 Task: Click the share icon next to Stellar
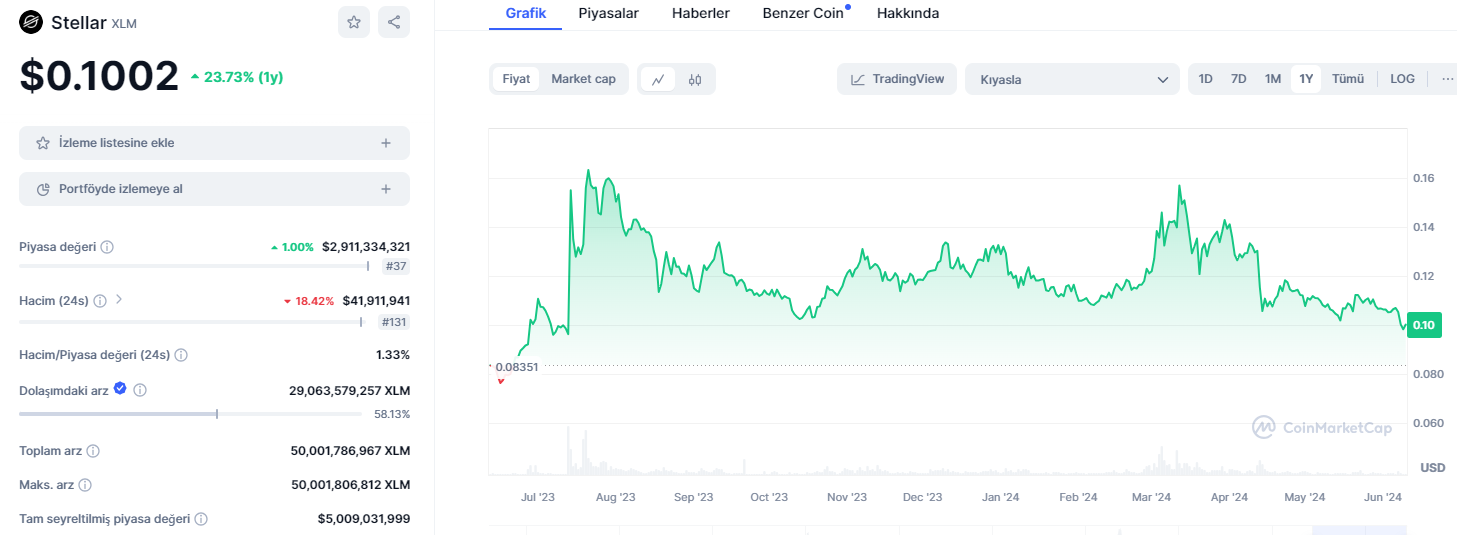[x=394, y=22]
